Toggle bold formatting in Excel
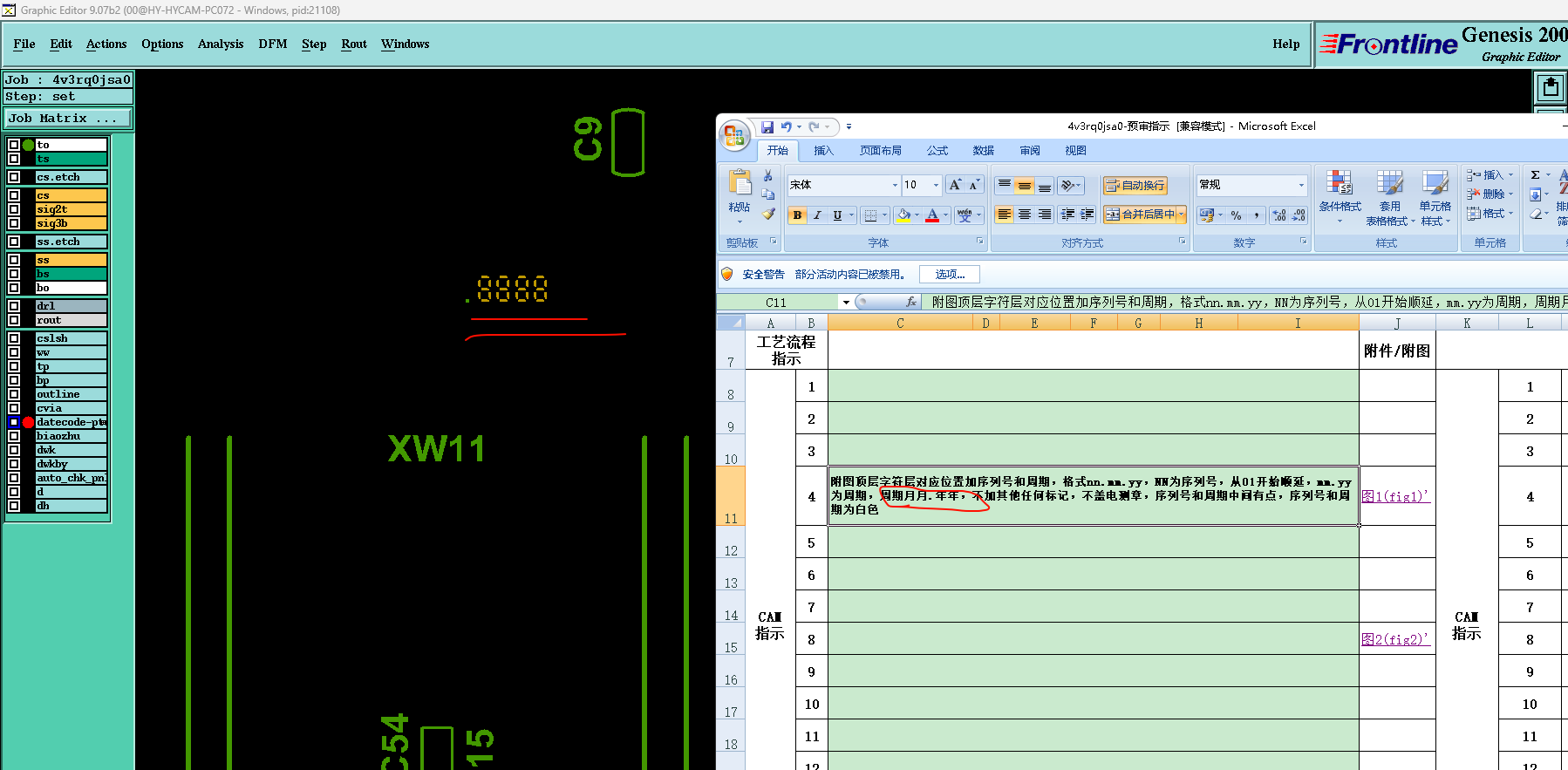The image size is (1568, 770). [x=797, y=215]
